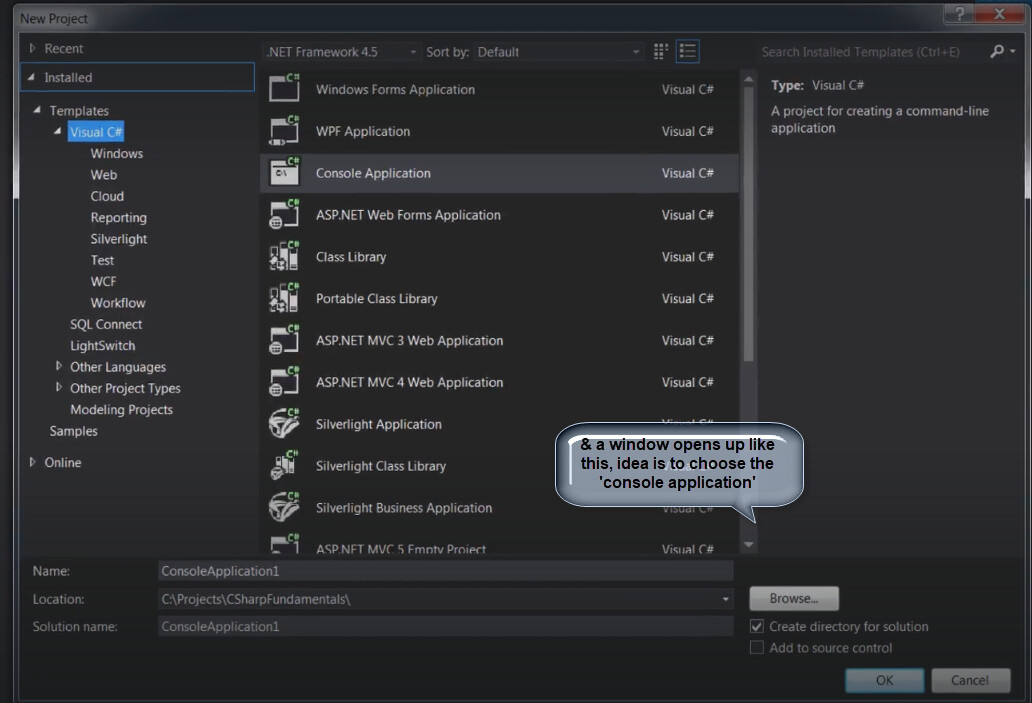Open the dialog help question mark
This screenshot has height=703, width=1032.
point(960,14)
